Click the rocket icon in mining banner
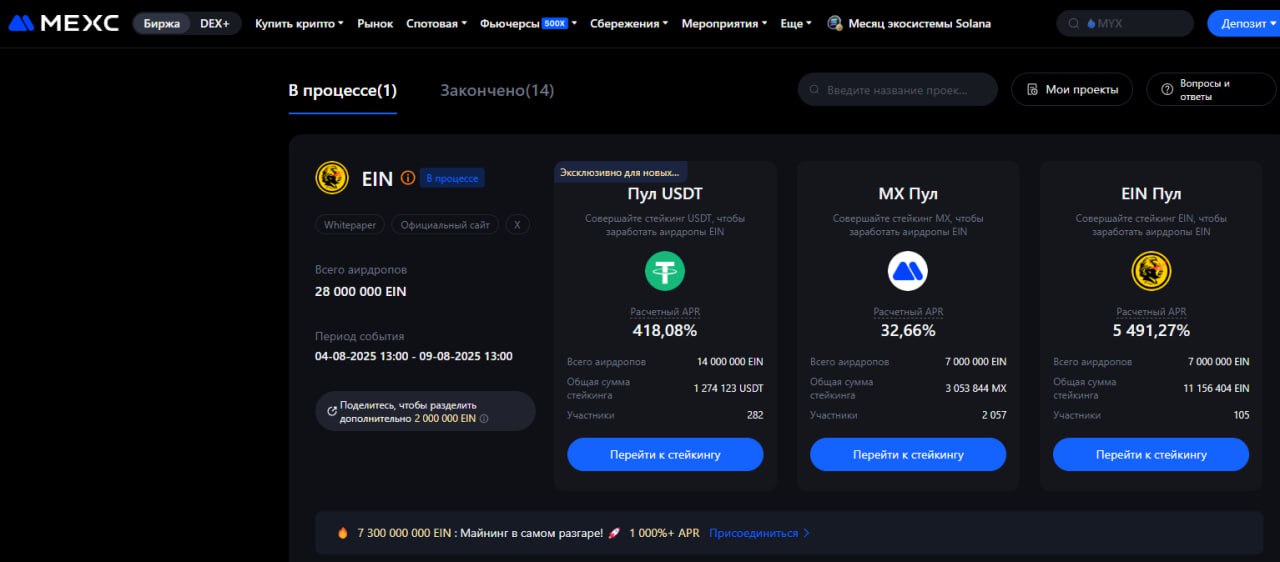 pyautogui.click(x=614, y=533)
